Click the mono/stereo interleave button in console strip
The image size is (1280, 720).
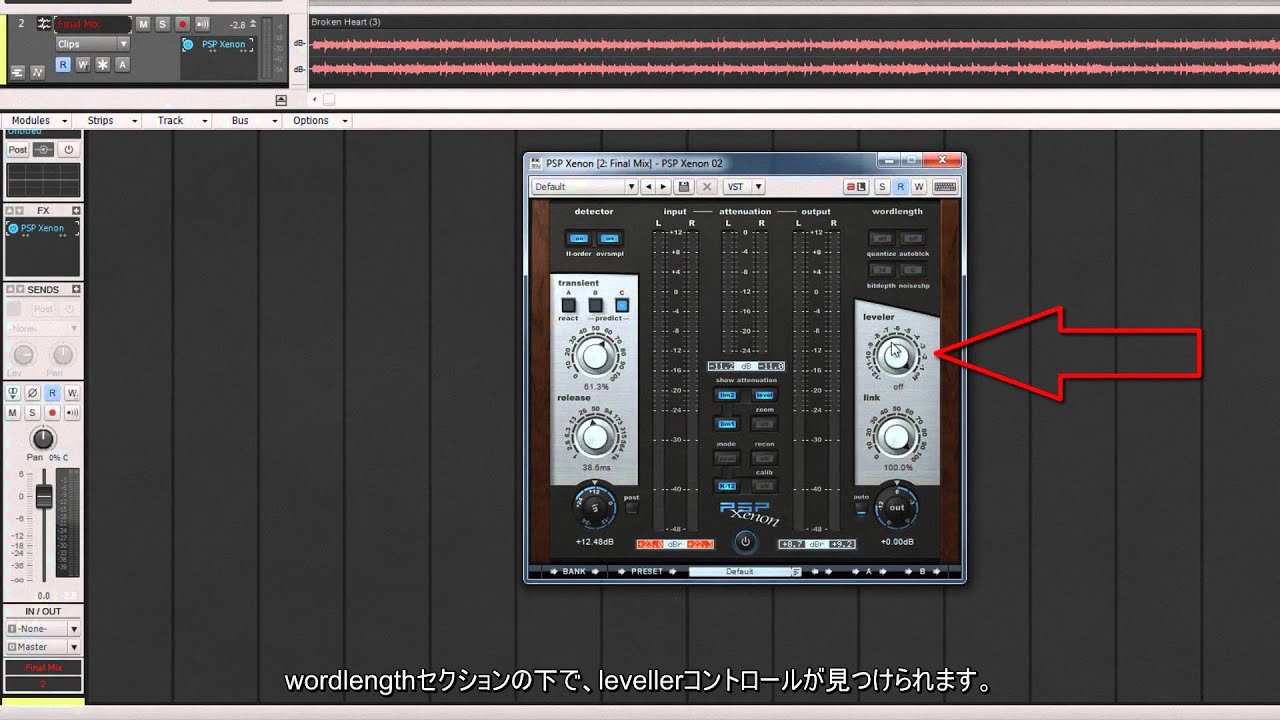click(14, 393)
